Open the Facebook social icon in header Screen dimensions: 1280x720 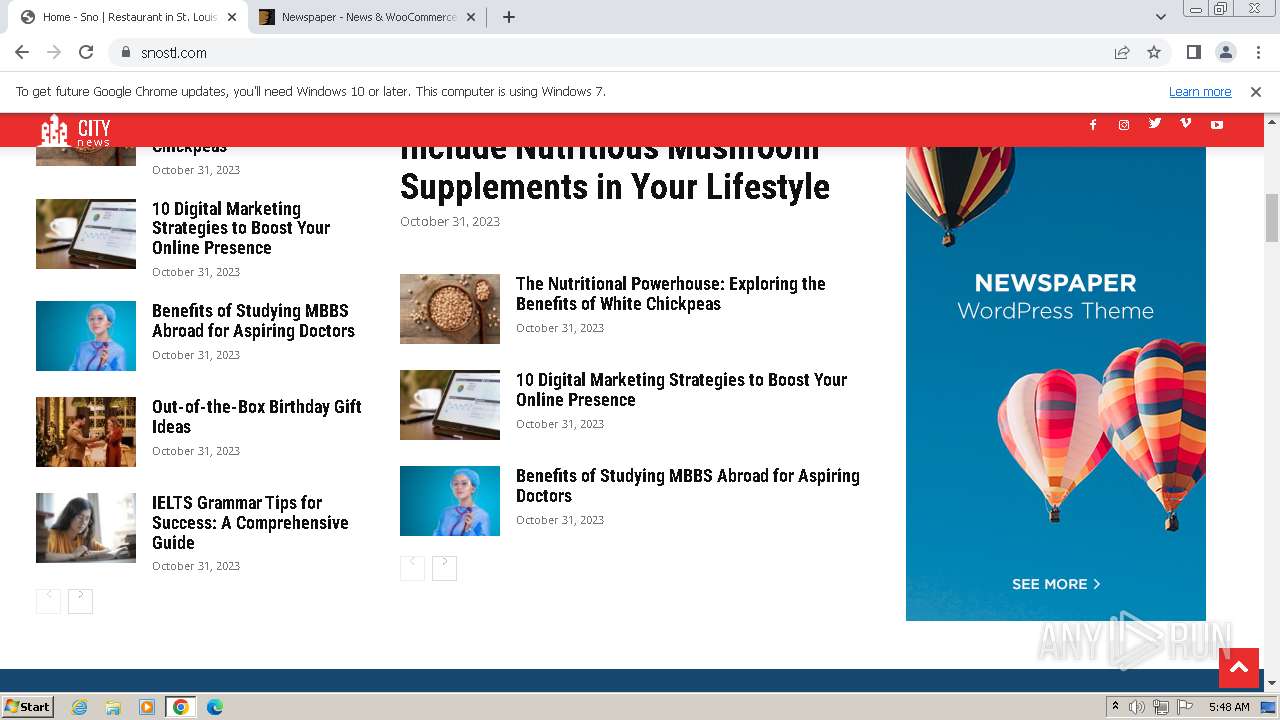pyautogui.click(x=1093, y=125)
